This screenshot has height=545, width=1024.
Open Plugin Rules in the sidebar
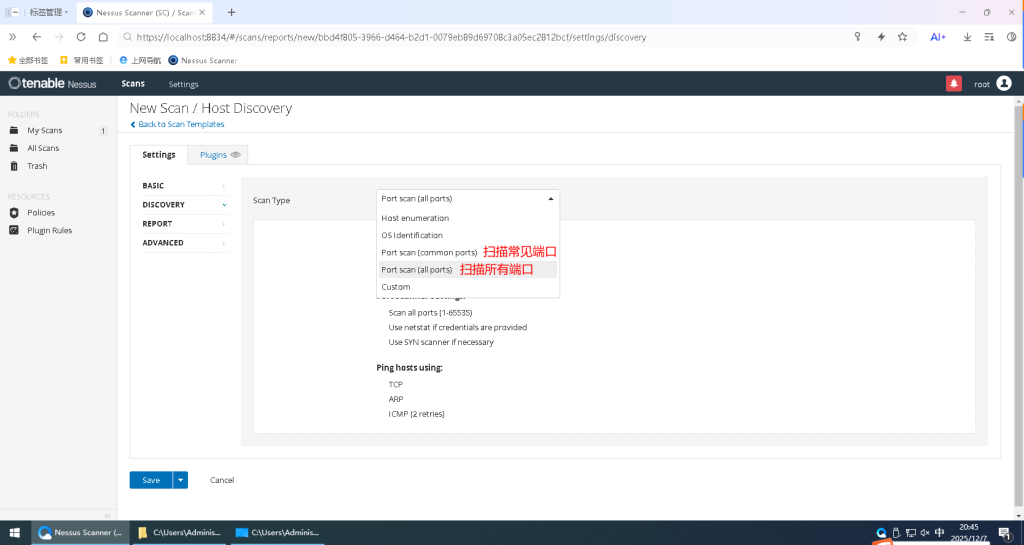(x=49, y=230)
